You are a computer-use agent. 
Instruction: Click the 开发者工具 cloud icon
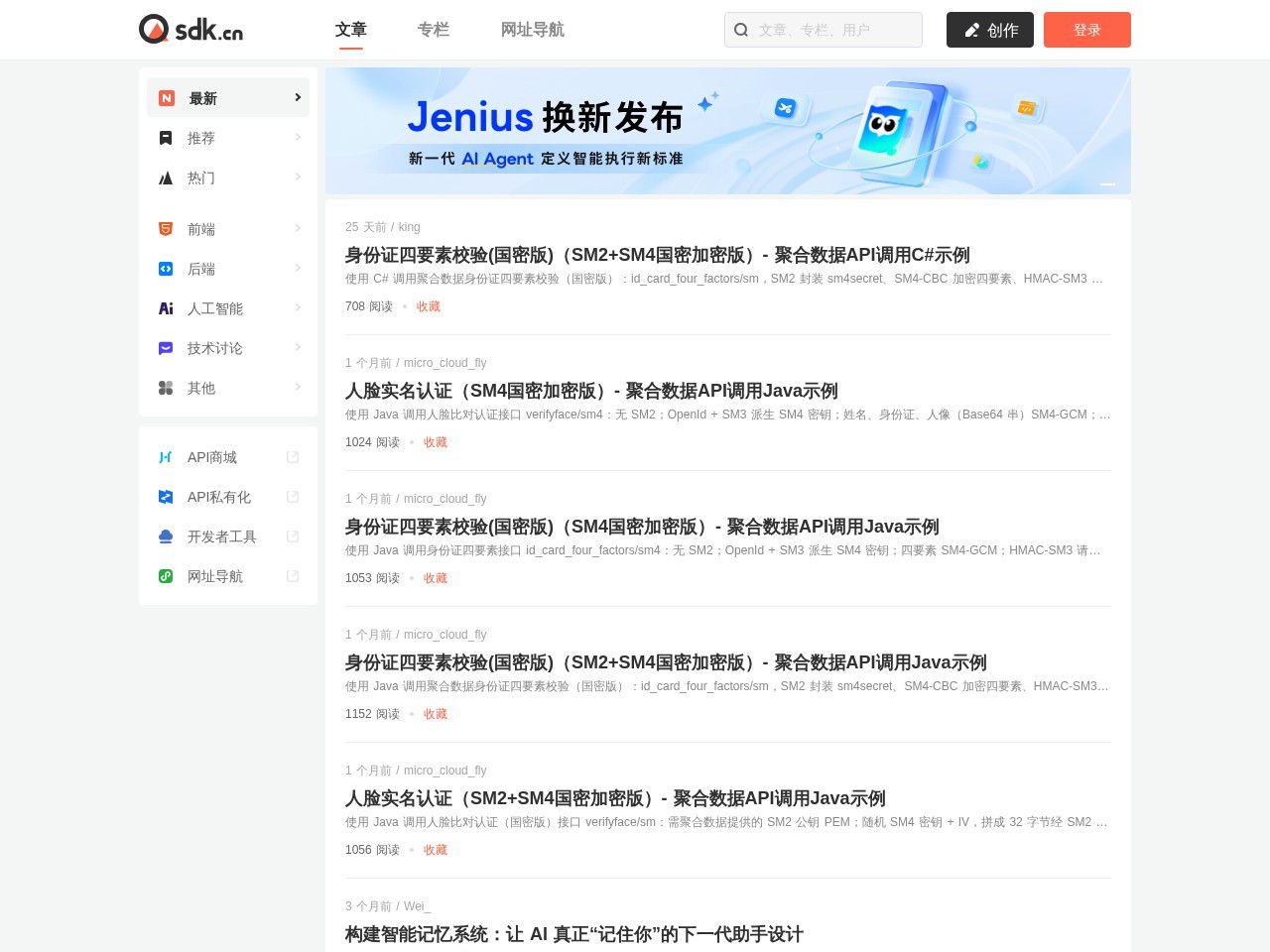(x=166, y=536)
